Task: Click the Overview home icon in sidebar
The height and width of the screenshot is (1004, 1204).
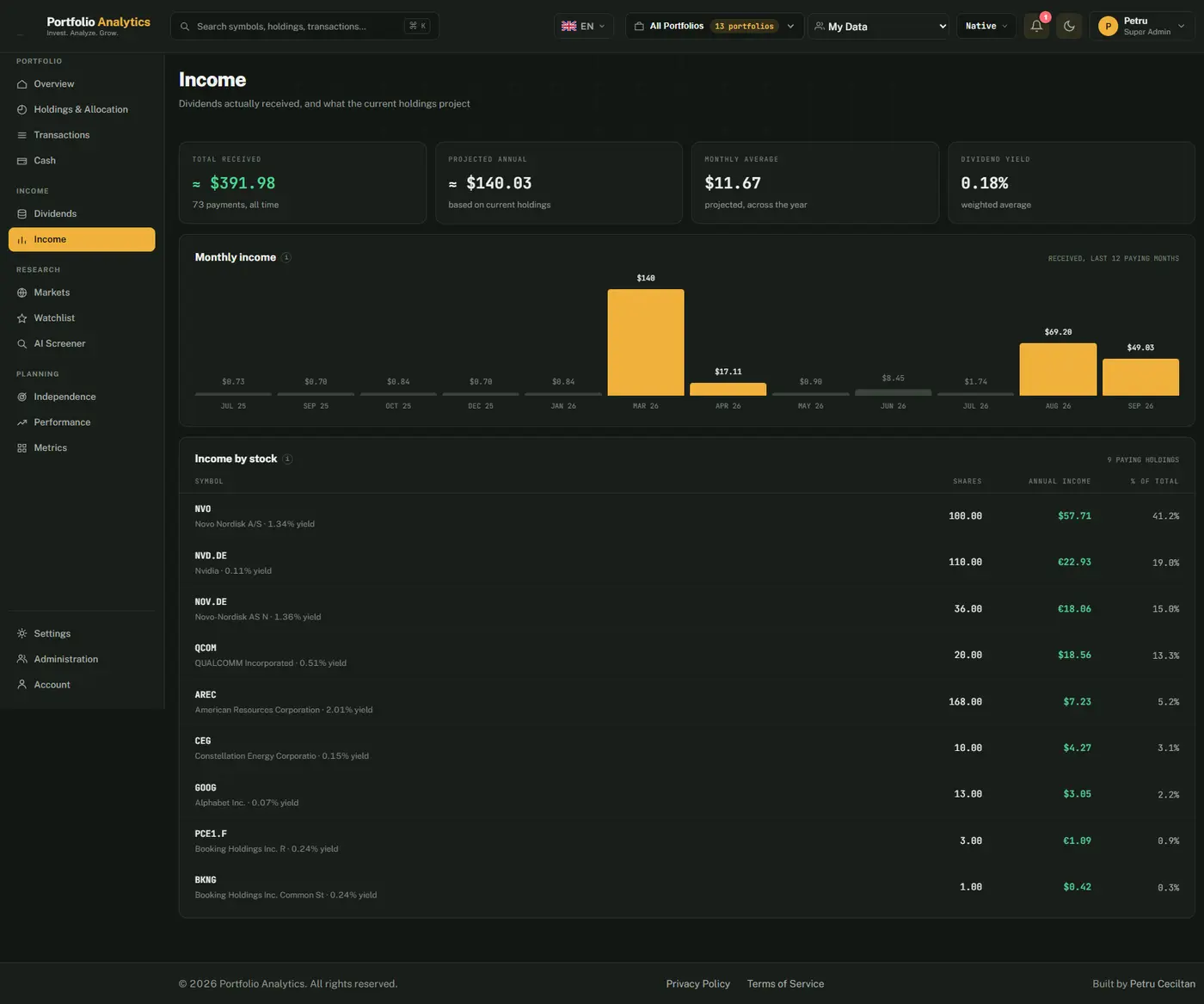Action: [22, 84]
